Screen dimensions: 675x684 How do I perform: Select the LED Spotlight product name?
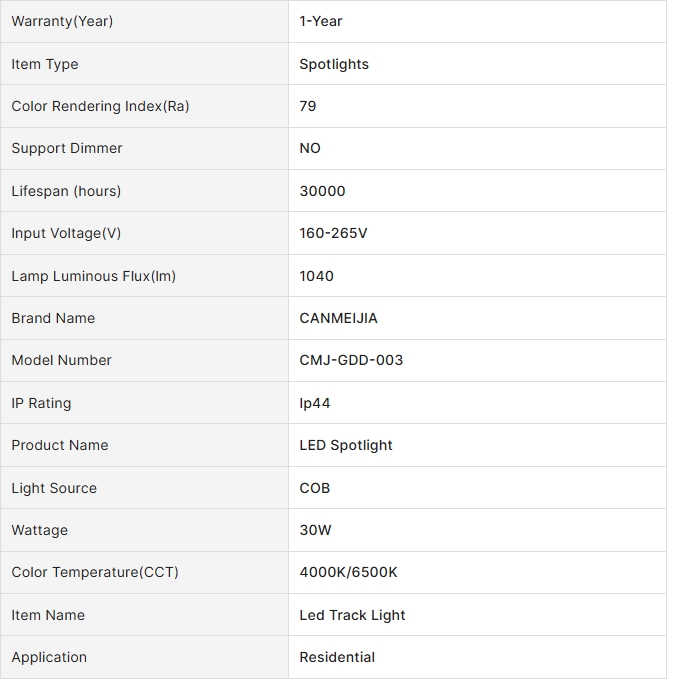tap(346, 445)
